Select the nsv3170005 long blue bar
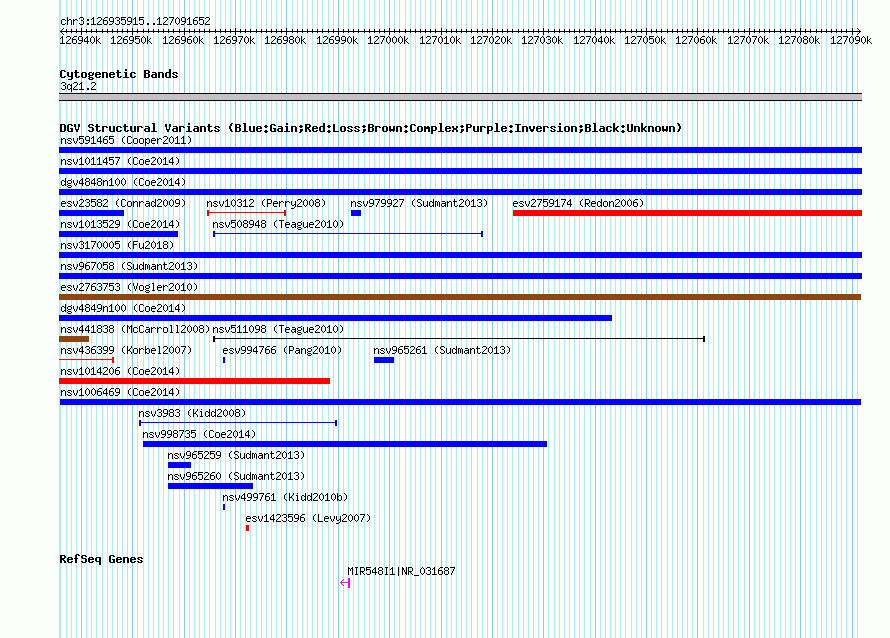Screen dimensions: 890x638 click(460, 255)
